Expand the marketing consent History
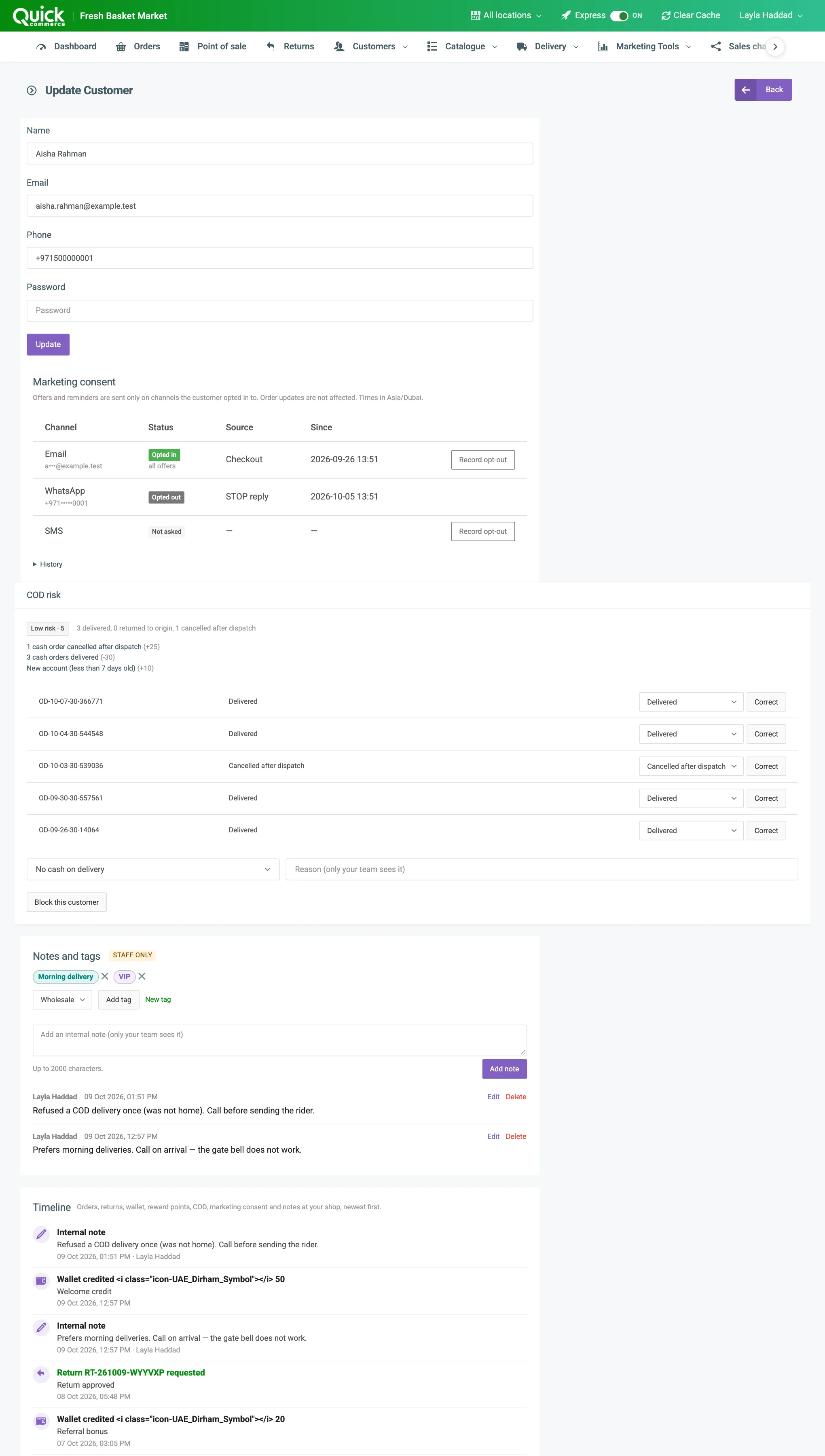825x1456 pixels. (x=48, y=564)
